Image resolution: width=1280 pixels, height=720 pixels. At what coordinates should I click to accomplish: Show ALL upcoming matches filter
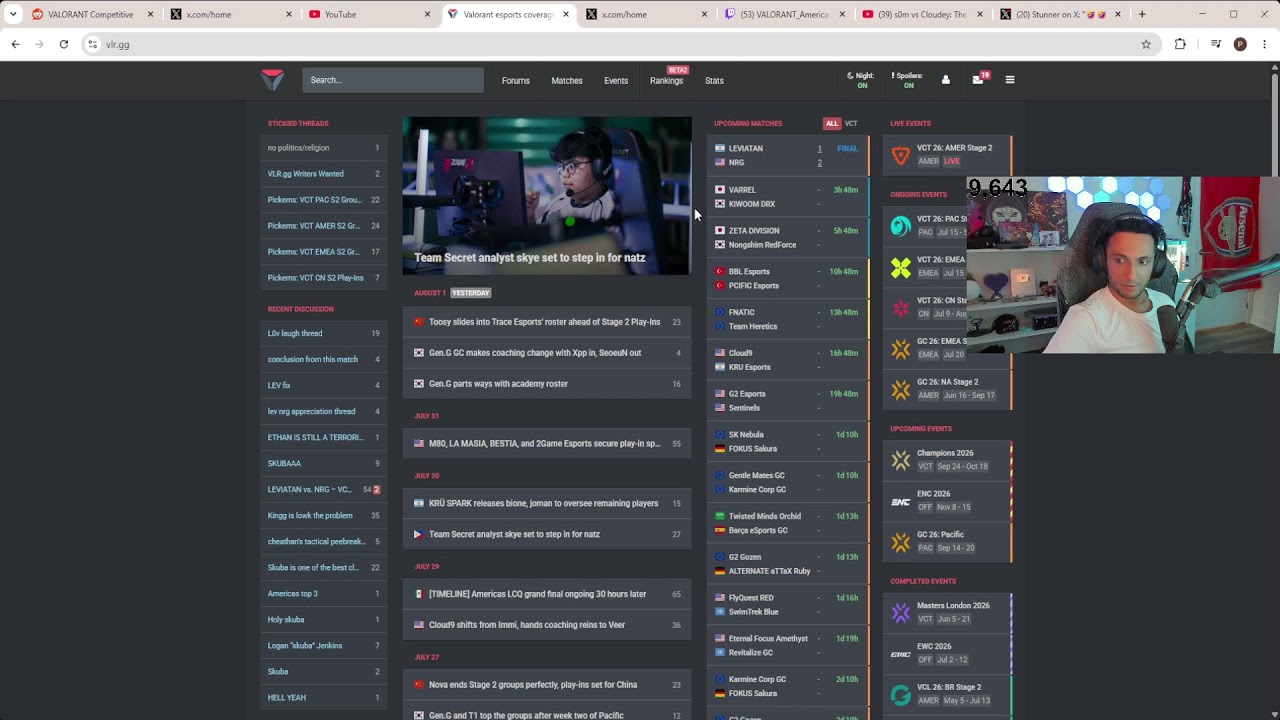coord(832,124)
